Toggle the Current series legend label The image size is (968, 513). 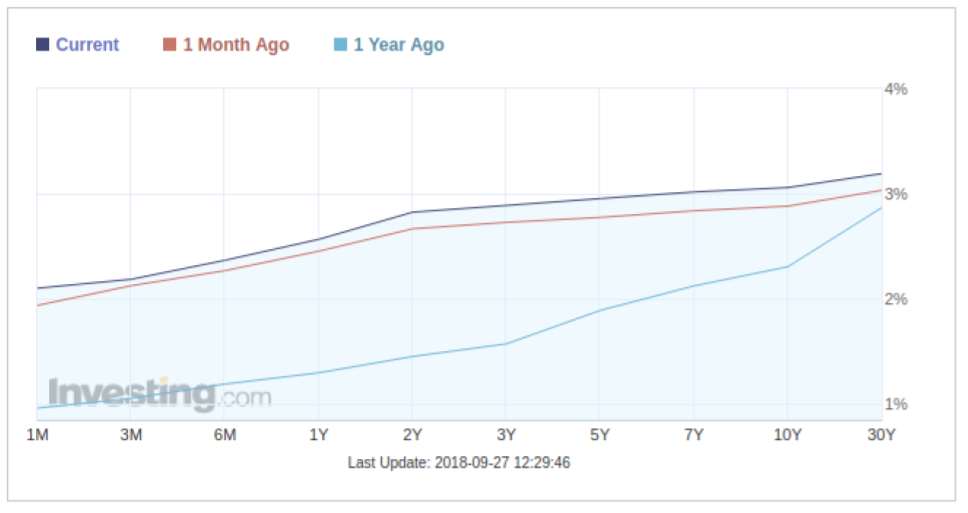point(87,45)
